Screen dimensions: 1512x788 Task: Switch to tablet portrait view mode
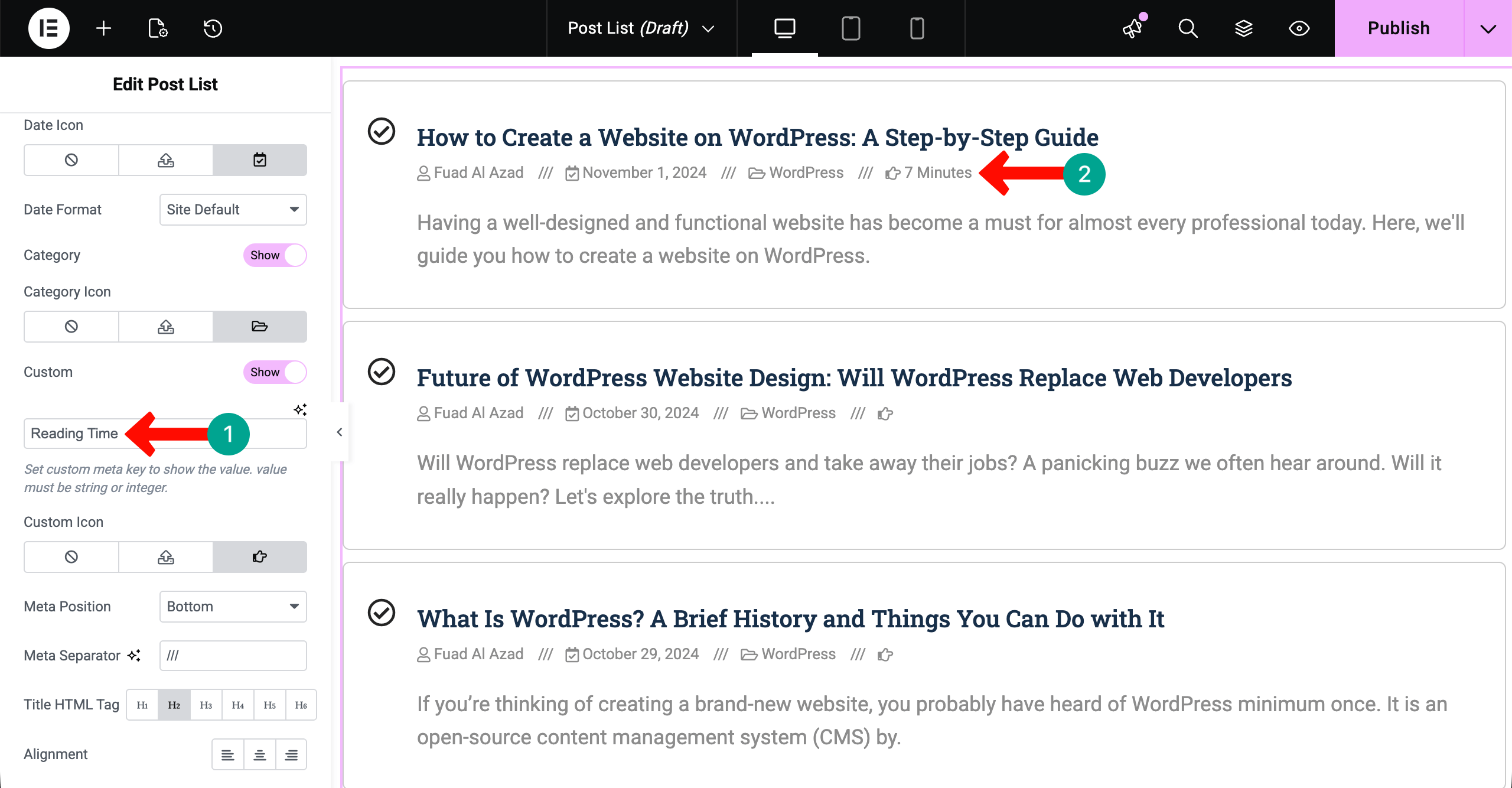(850, 28)
